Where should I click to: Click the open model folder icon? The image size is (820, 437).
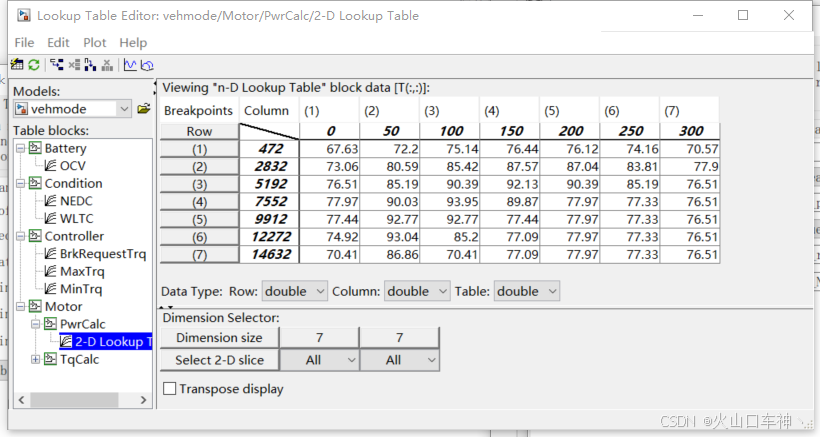coord(144,109)
